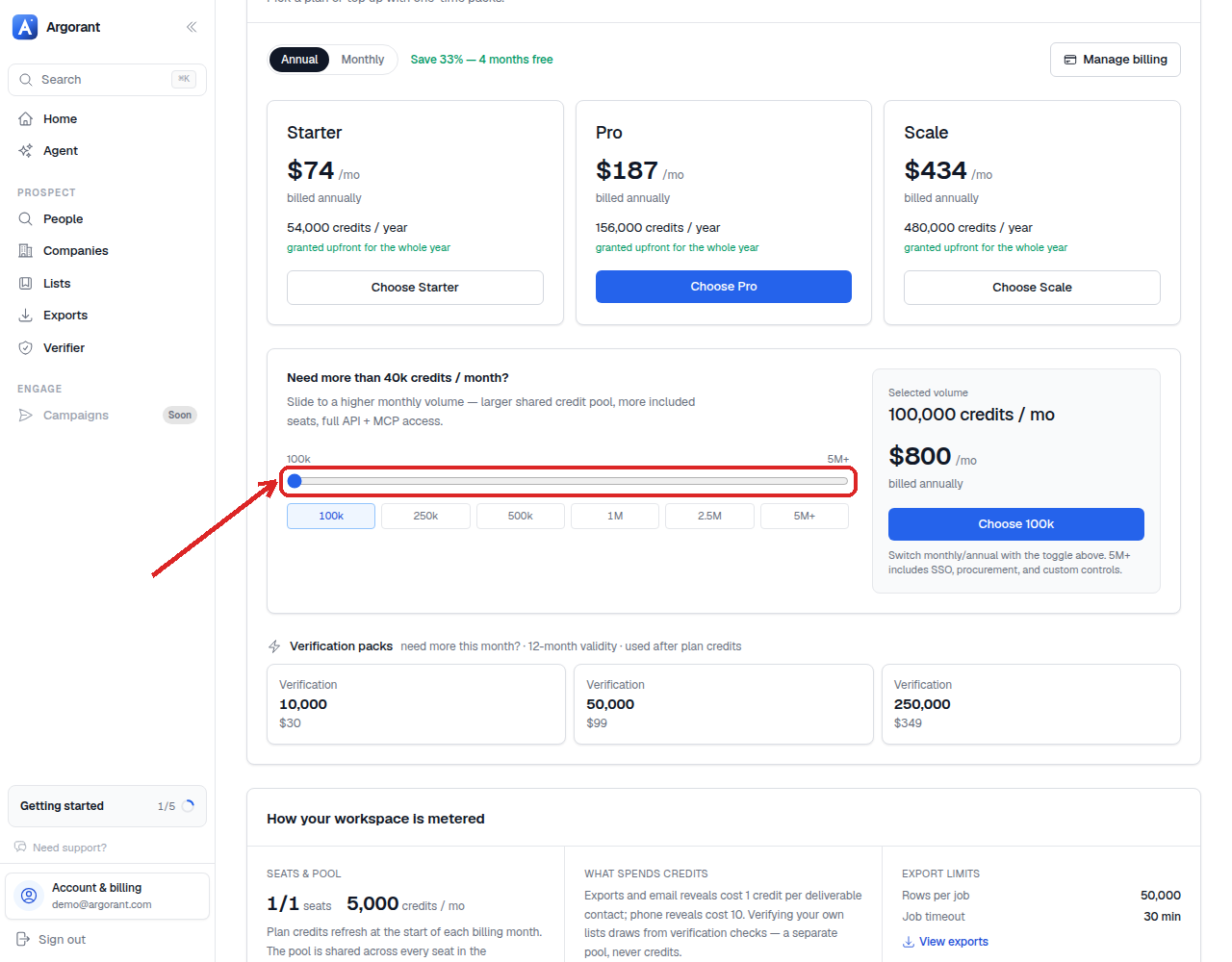
Task: Select the 100k volume option
Action: point(331,517)
